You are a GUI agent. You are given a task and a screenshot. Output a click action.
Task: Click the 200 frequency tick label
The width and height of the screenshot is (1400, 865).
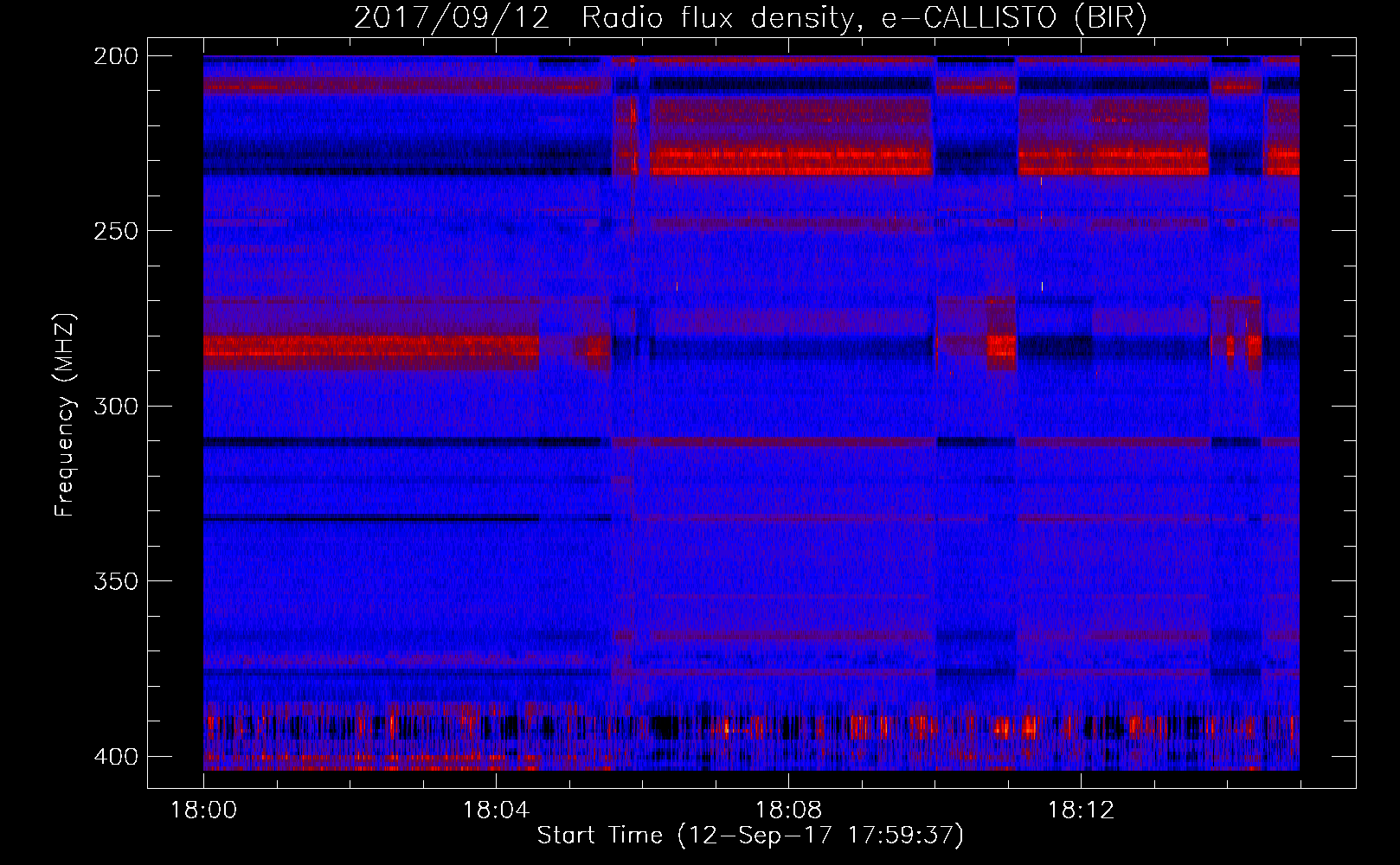(x=116, y=56)
